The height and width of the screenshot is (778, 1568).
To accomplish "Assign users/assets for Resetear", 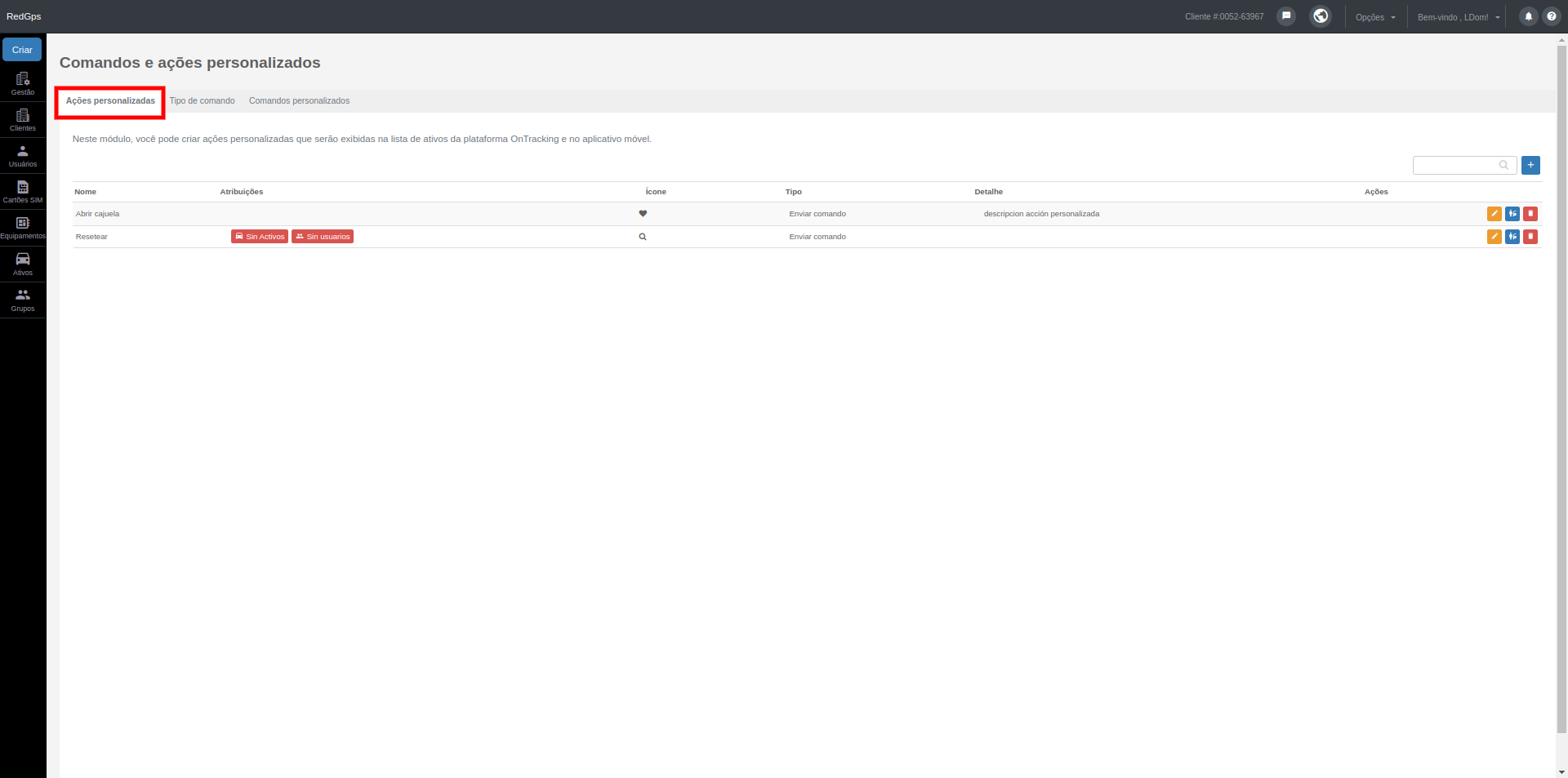I will [x=1512, y=237].
